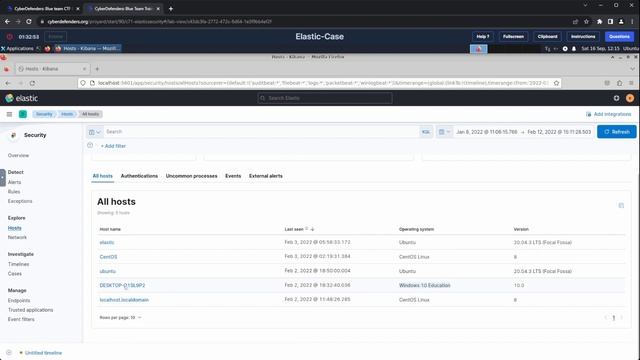The height and width of the screenshot is (360, 640).
Task: Click the lab timer power icon
Action: point(9,37)
